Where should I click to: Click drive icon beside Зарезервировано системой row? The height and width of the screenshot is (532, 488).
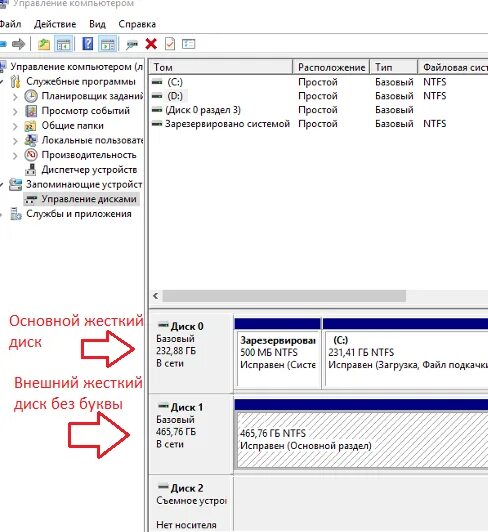pos(157,124)
